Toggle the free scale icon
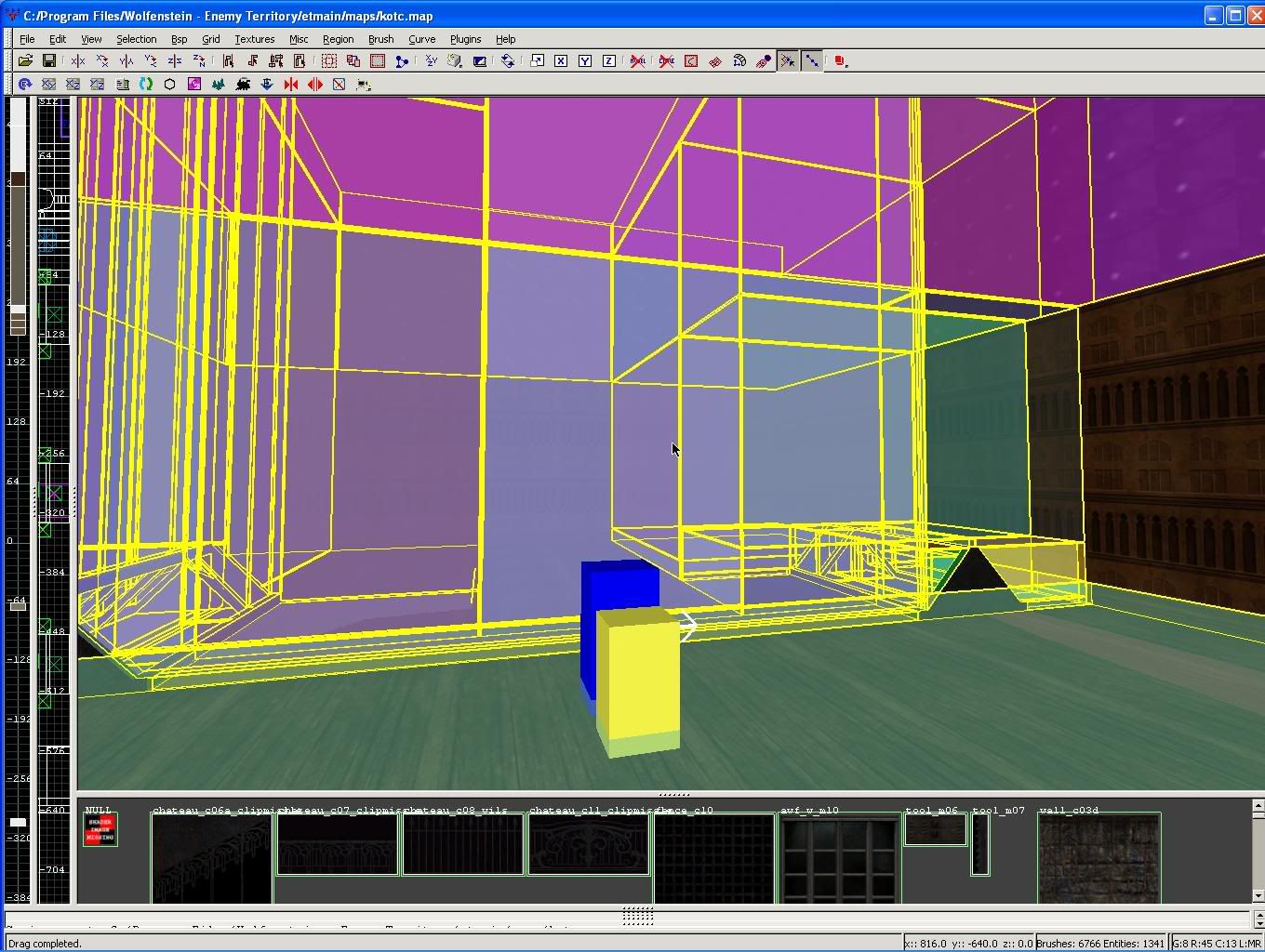 click(537, 61)
